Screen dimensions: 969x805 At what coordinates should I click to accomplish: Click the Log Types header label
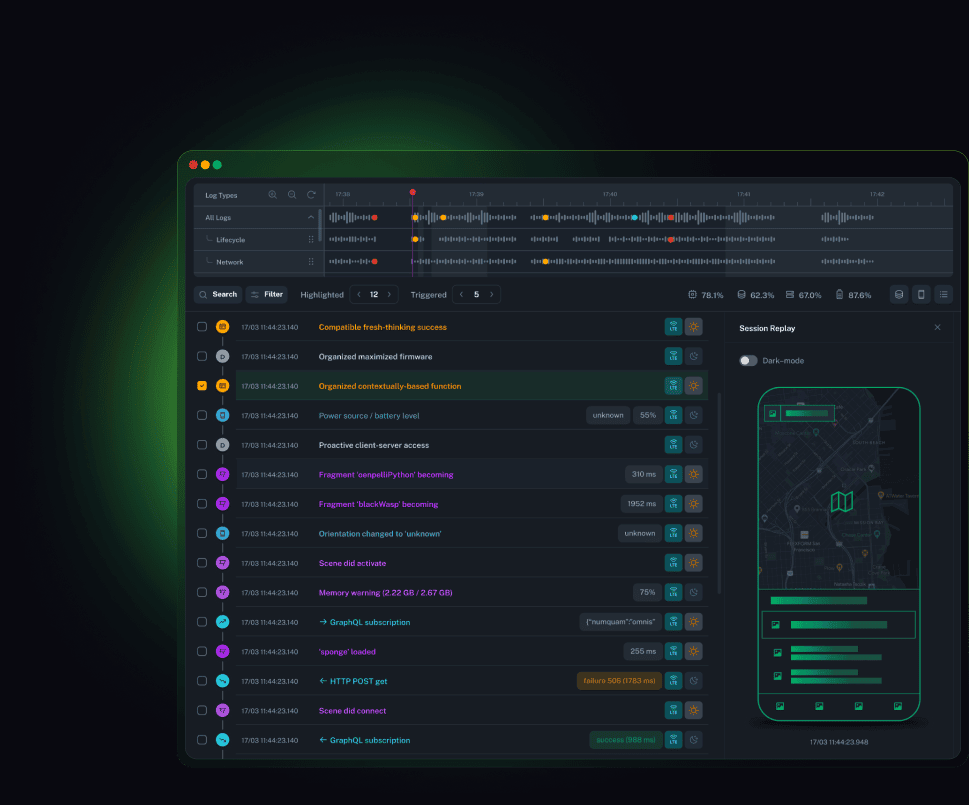click(x=221, y=195)
